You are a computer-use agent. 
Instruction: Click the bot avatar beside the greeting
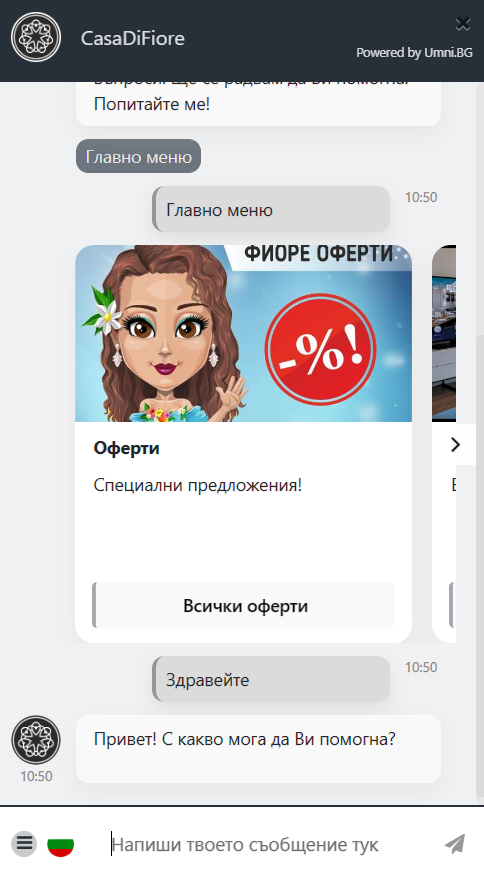36,740
